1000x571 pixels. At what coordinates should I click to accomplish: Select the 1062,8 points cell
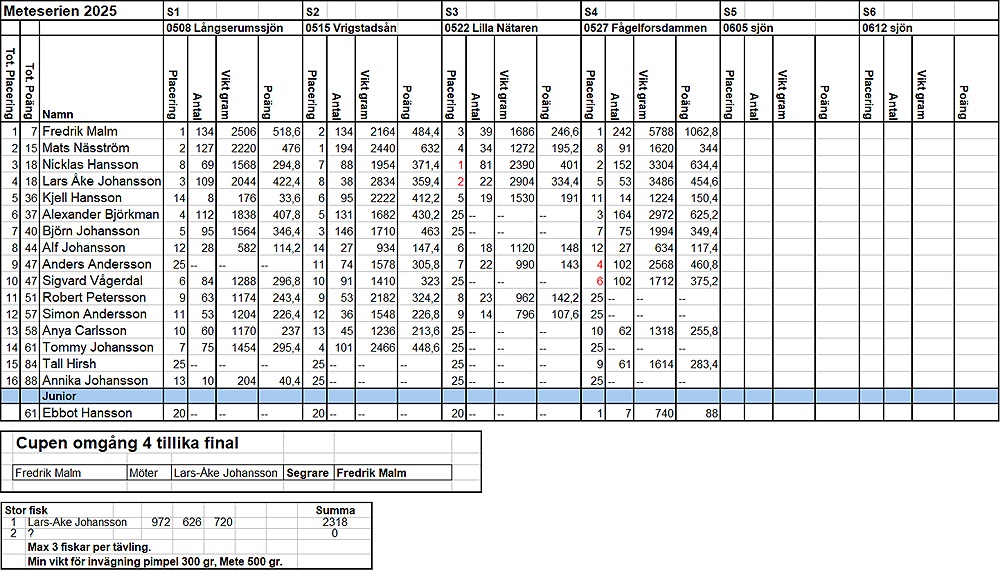(697, 131)
